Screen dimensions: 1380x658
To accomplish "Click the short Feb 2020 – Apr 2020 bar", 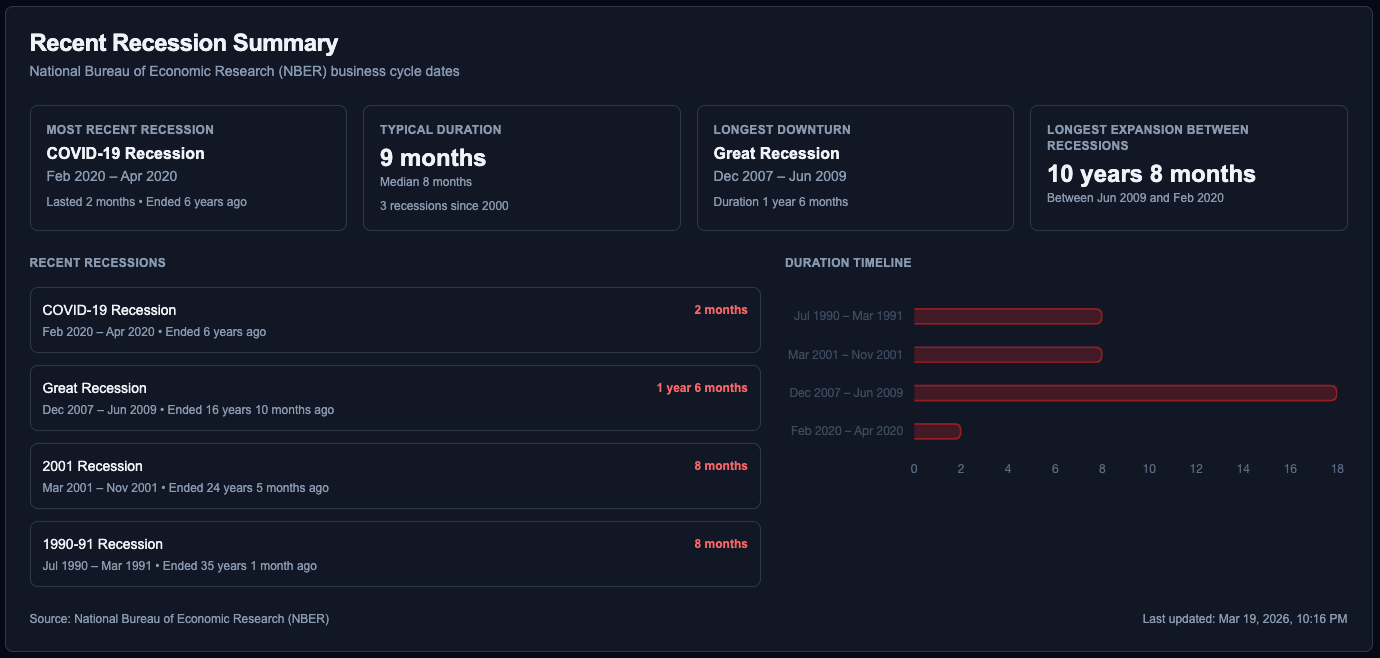I will [937, 431].
